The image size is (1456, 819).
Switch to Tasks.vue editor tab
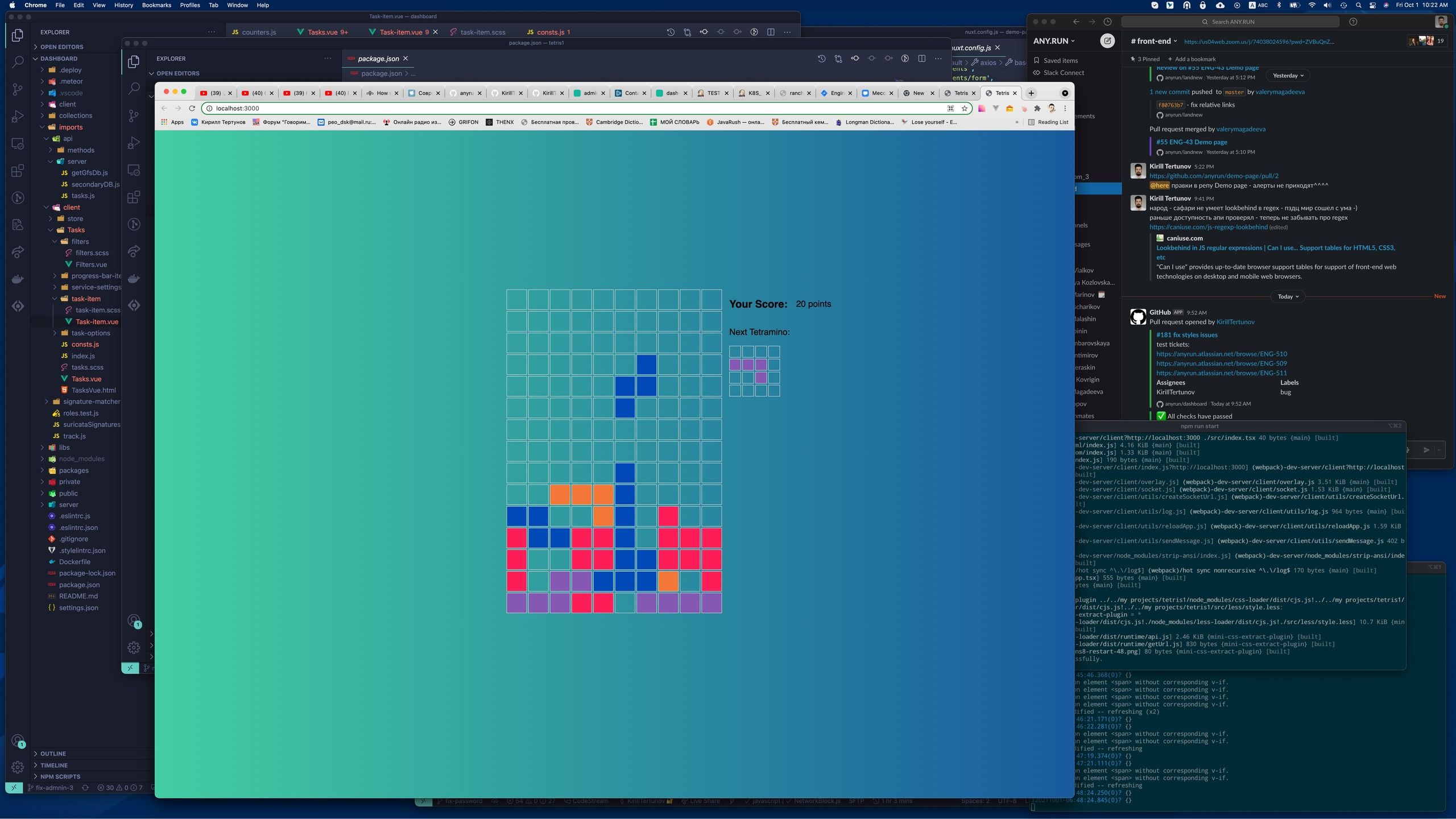point(322,32)
